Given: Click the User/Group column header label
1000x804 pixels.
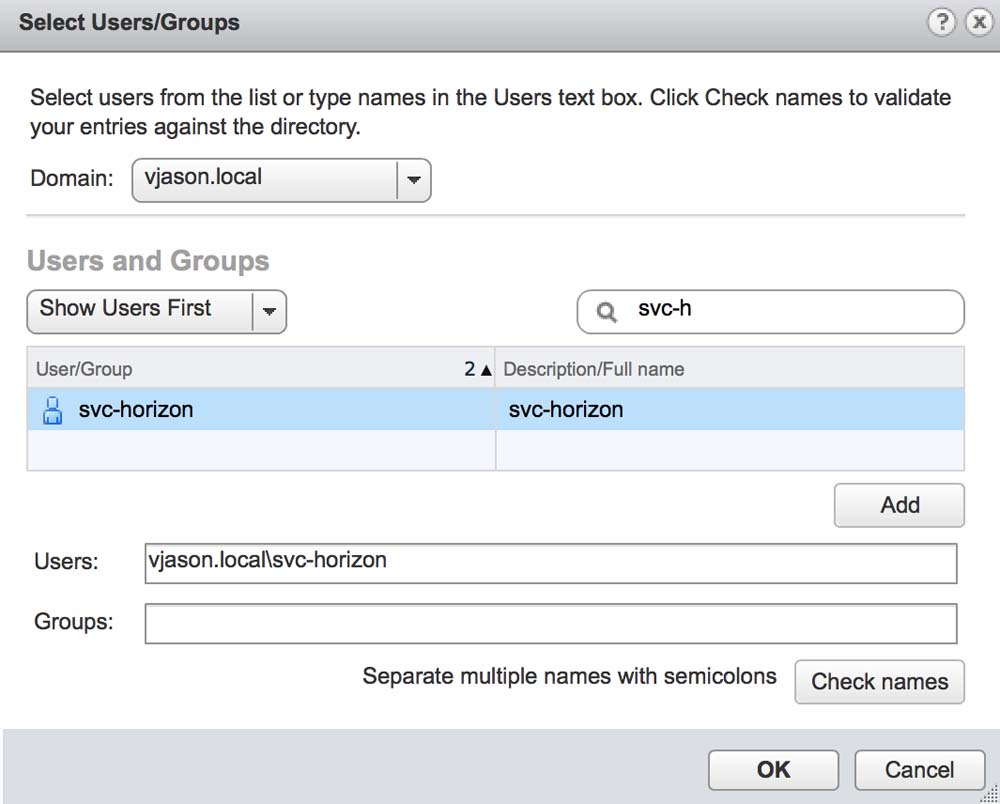Looking at the screenshot, I should pos(84,369).
